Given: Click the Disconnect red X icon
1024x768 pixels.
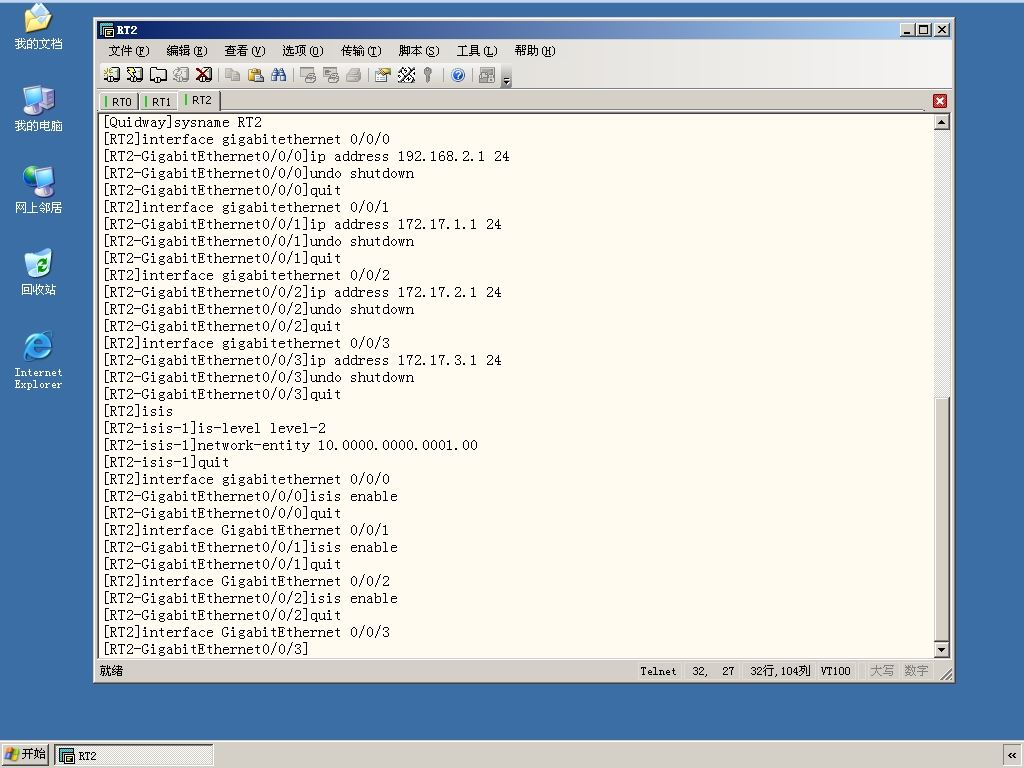Looking at the screenshot, I should [204, 75].
